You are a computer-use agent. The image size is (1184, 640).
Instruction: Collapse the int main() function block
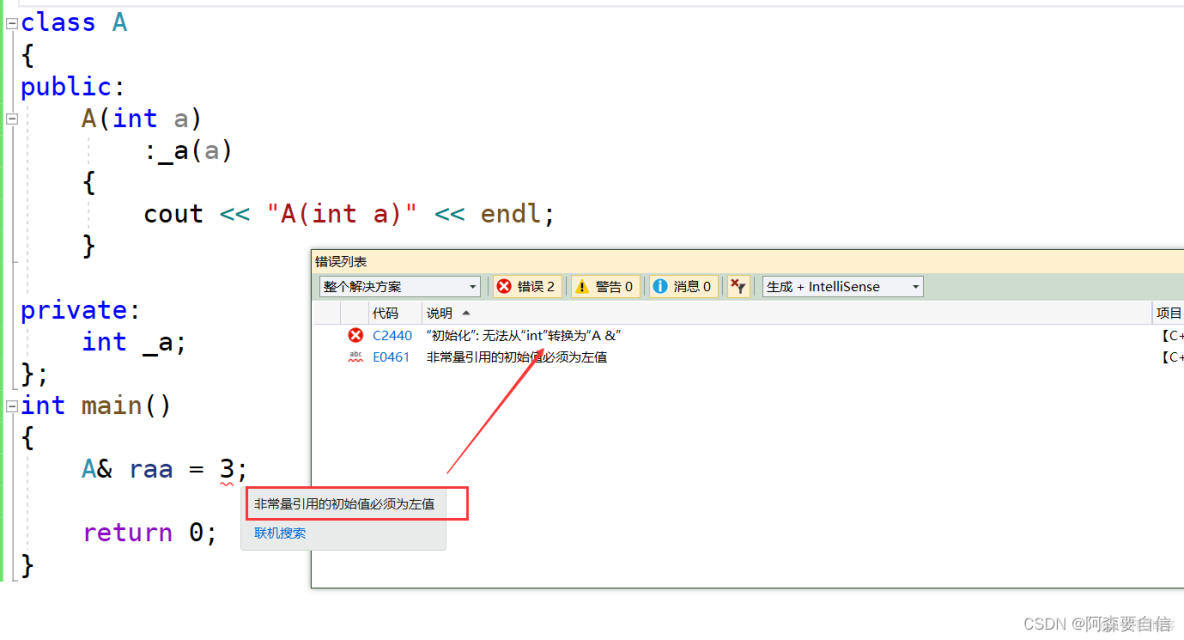(11, 406)
